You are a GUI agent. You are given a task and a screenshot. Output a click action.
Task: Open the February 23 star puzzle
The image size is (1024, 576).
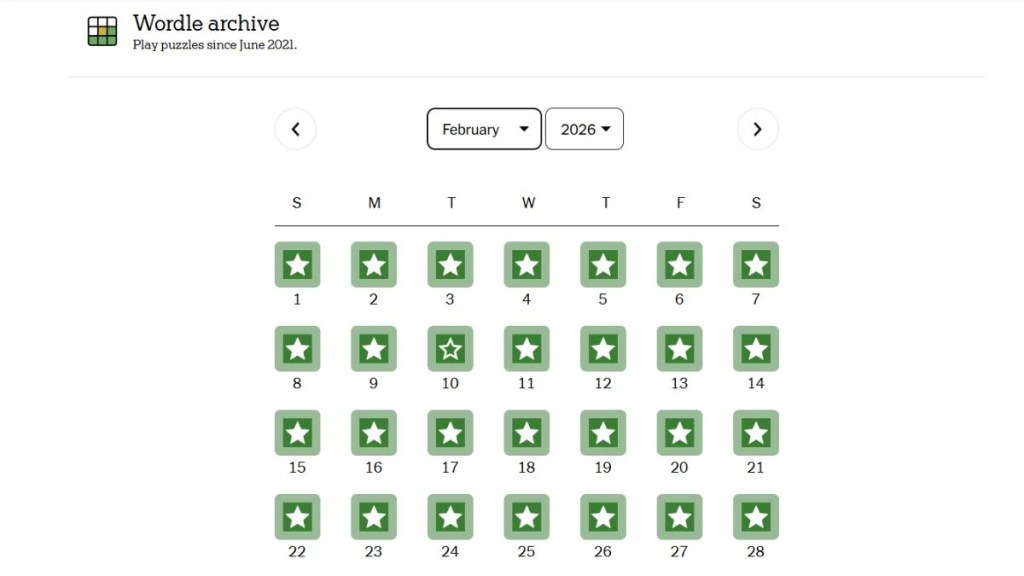[374, 517]
